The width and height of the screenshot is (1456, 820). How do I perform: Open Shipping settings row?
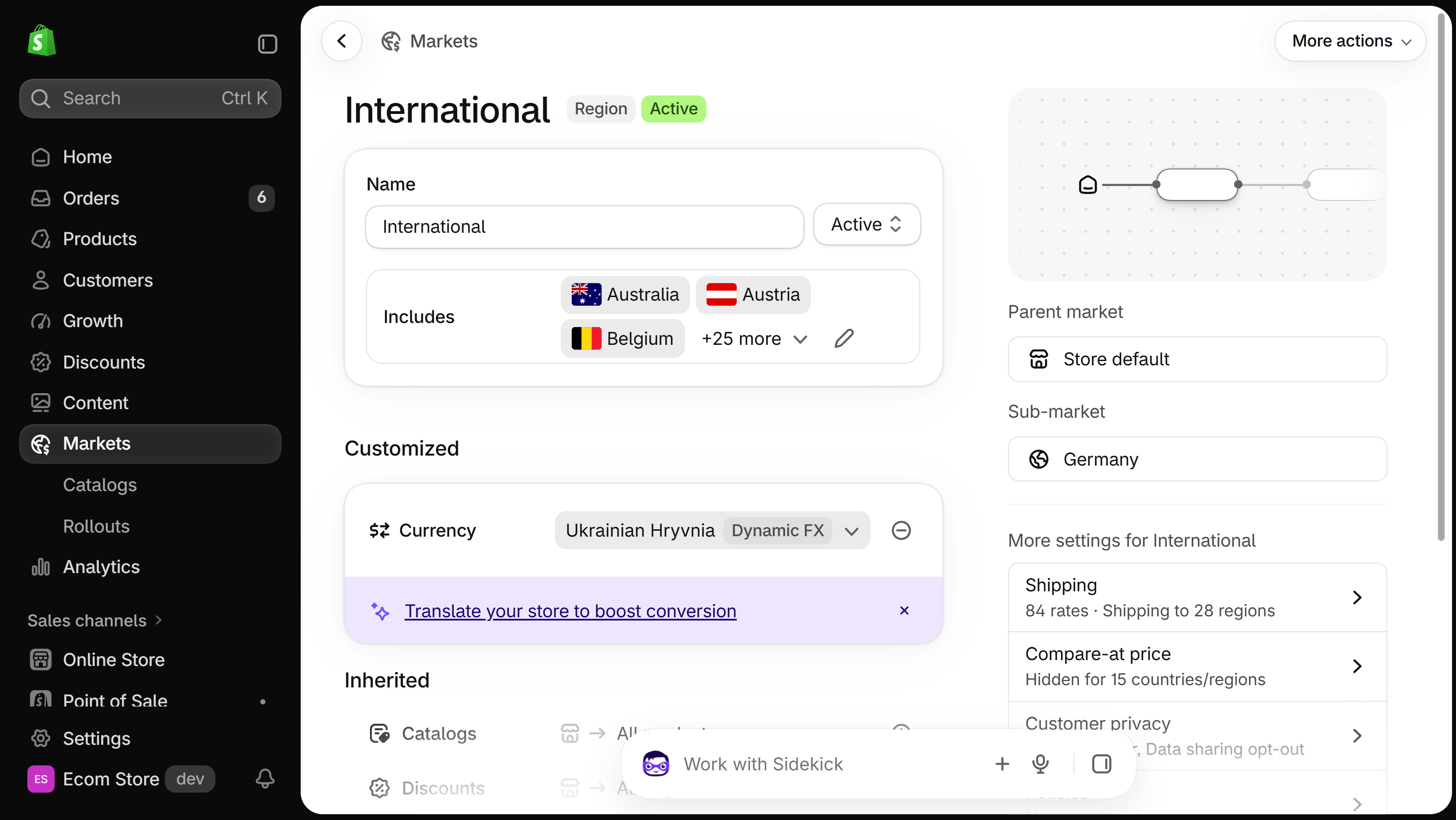coord(1197,597)
